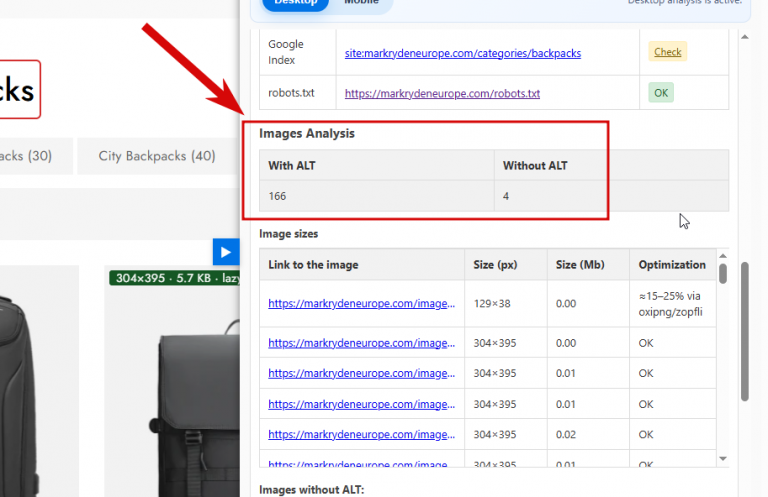The image size is (768, 497).
Task: Click the 'With ALT' column header
Action: point(377,166)
